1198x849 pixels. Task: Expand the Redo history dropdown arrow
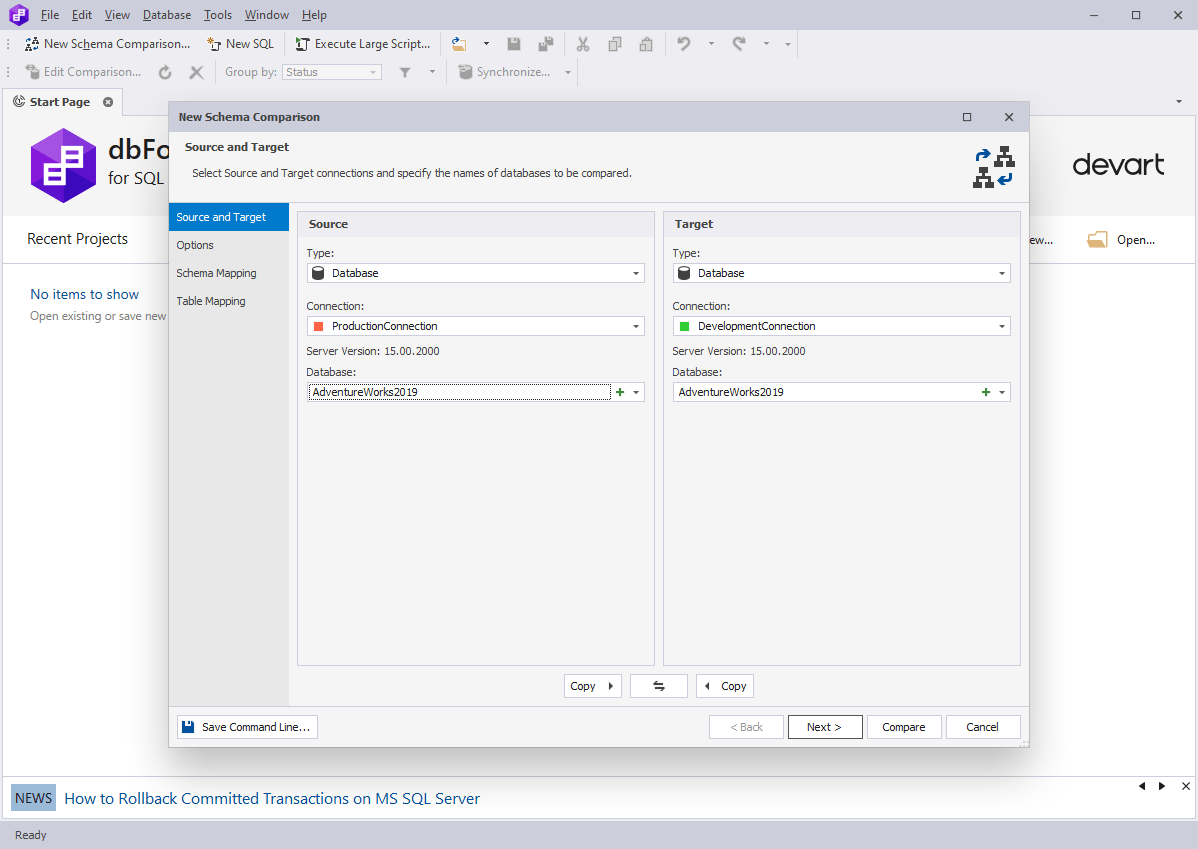point(766,44)
